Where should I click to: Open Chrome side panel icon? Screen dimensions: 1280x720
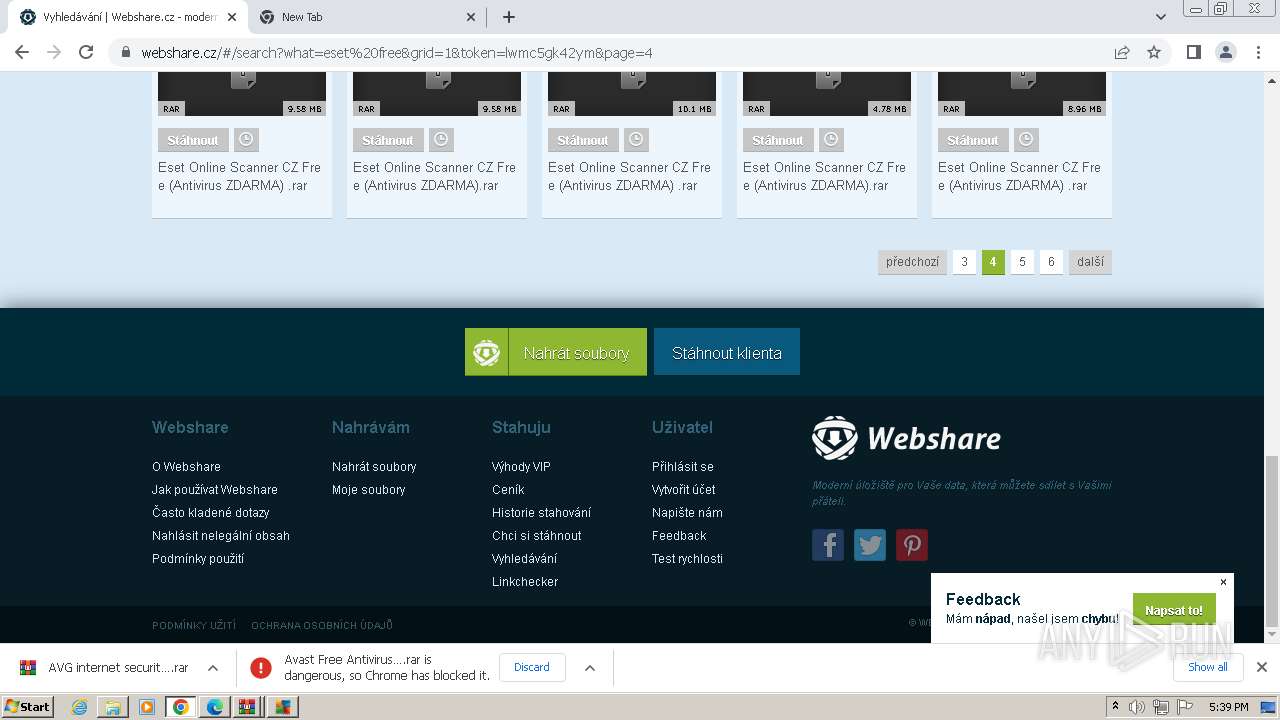coord(1193,52)
